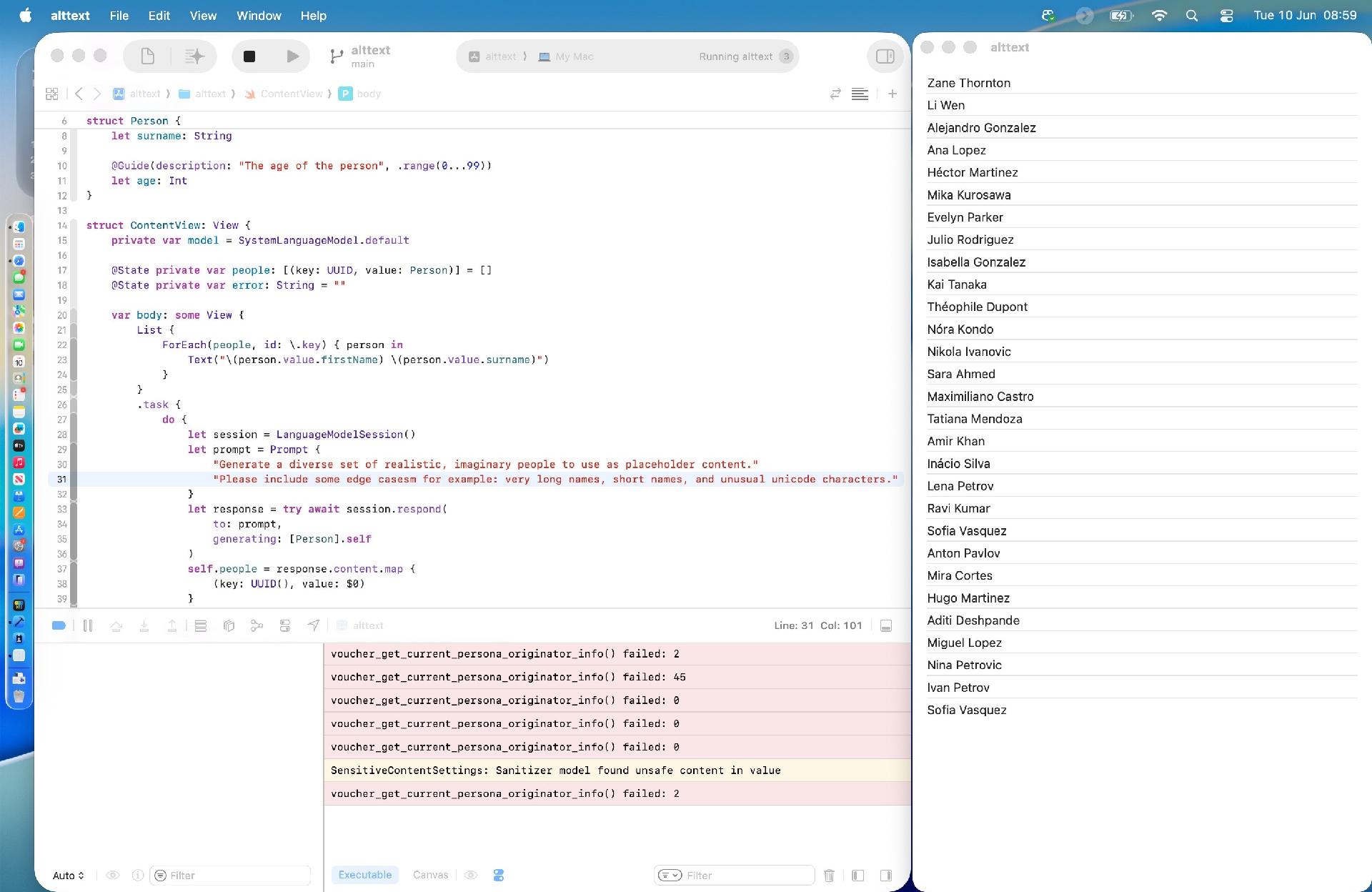The width and height of the screenshot is (1372, 892).
Task: Click the step out icon
Action: [172, 625]
